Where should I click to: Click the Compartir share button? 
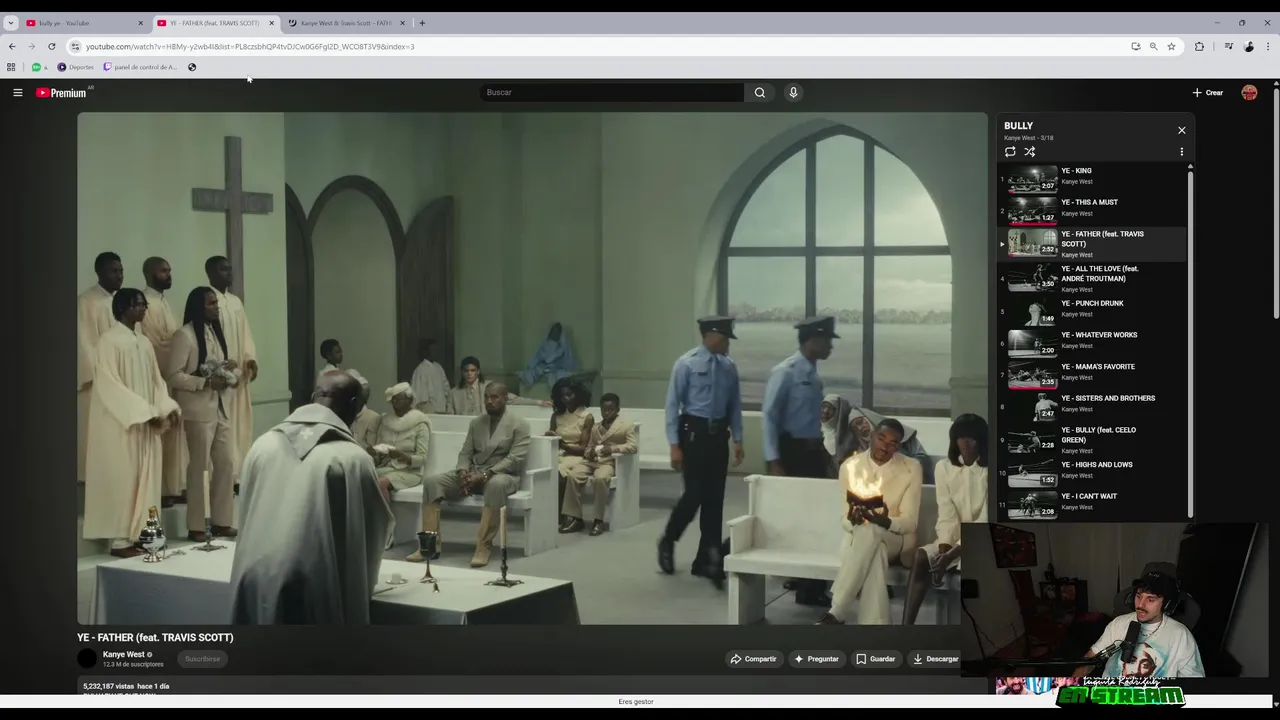(753, 659)
